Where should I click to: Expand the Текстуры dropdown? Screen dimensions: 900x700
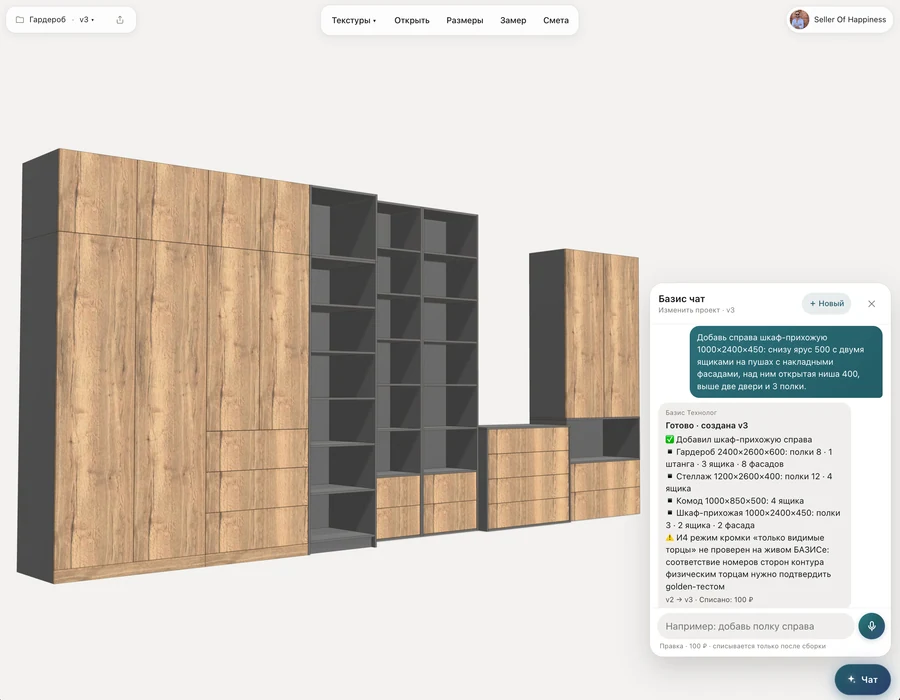(x=354, y=20)
